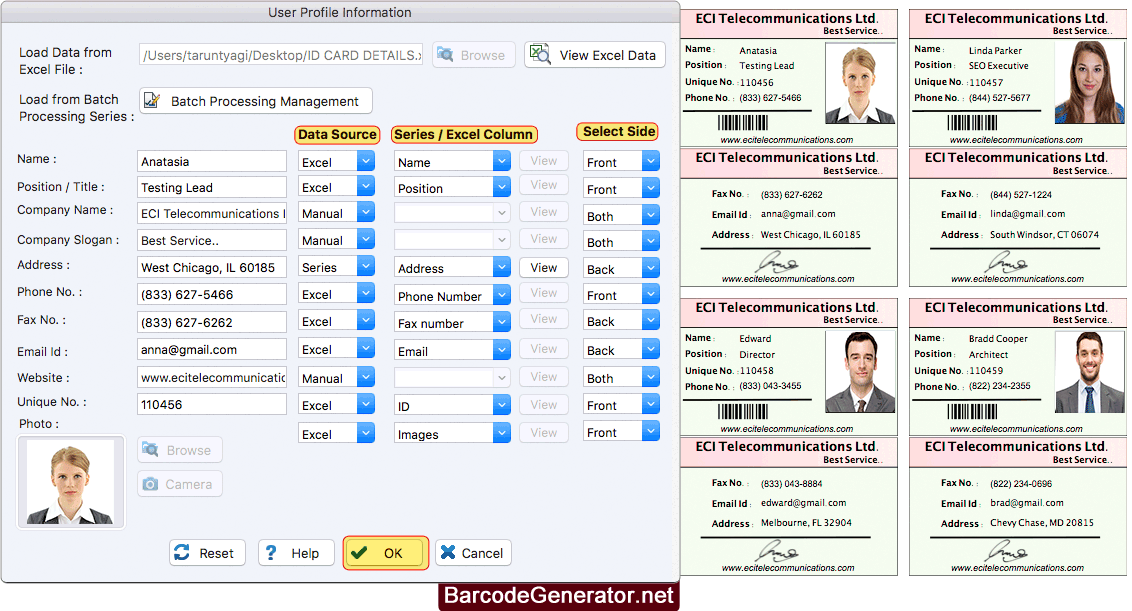This screenshot has height=611, width=1132.
Task: Click the barcode on Linda Parker's ID card
Action: coord(972,122)
